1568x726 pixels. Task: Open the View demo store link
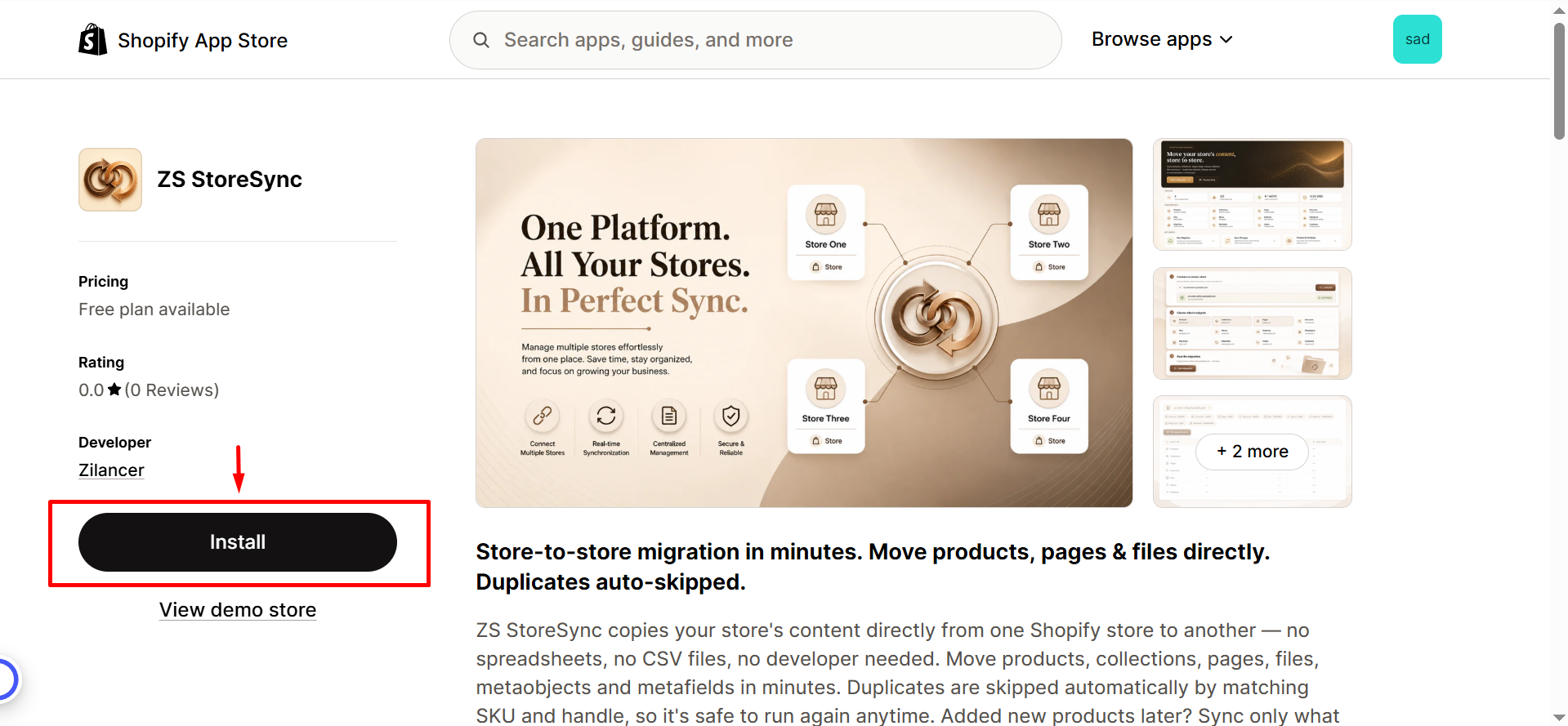click(238, 610)
